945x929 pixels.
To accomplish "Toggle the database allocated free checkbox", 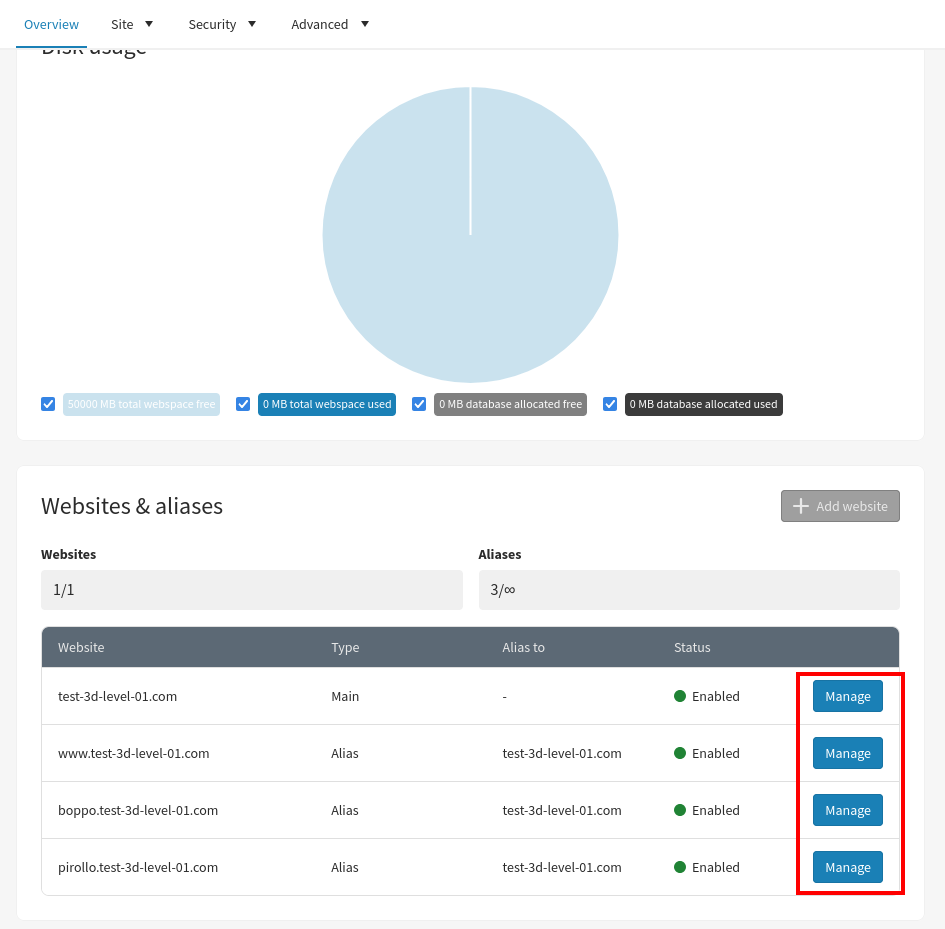I will coord(419,404).
